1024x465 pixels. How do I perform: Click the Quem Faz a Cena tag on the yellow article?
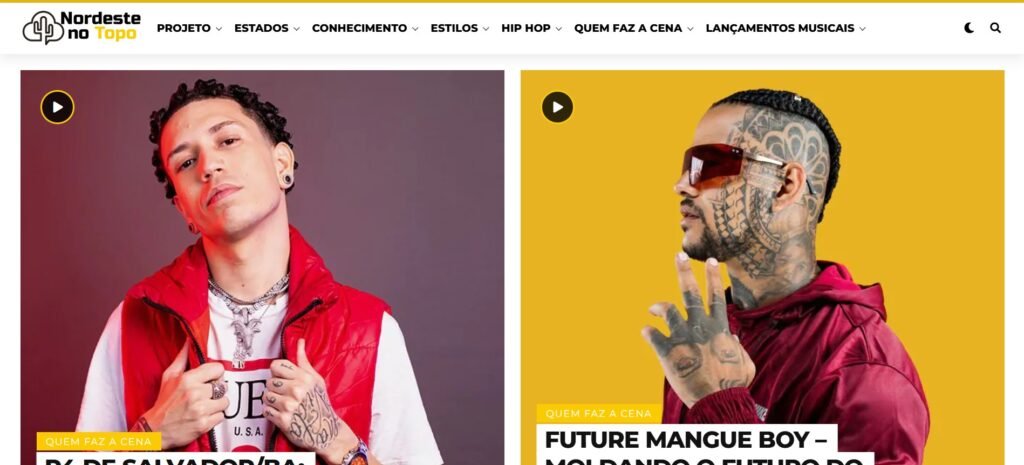[599, 413]
